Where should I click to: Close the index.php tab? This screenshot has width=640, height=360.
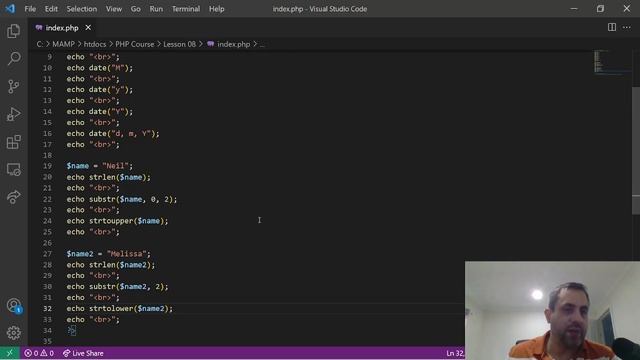click(x=88, y=28)
